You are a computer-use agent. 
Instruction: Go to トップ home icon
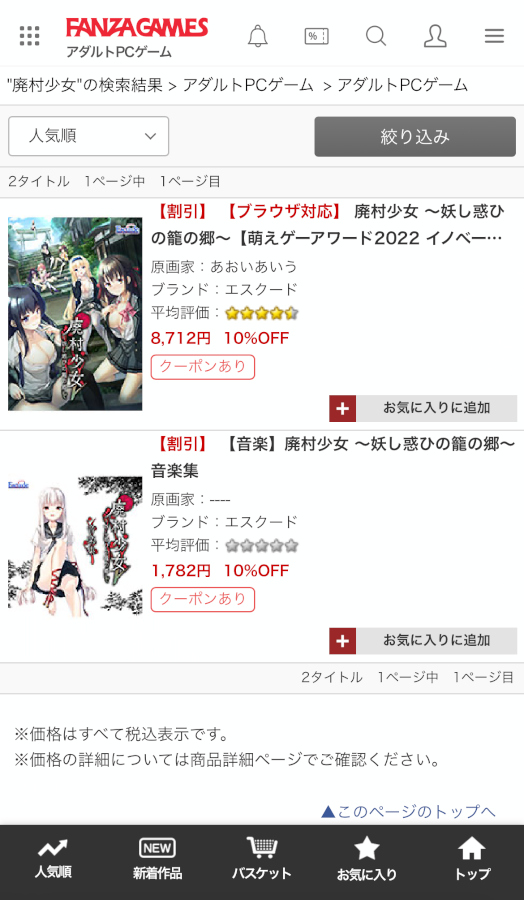(472, 859)
